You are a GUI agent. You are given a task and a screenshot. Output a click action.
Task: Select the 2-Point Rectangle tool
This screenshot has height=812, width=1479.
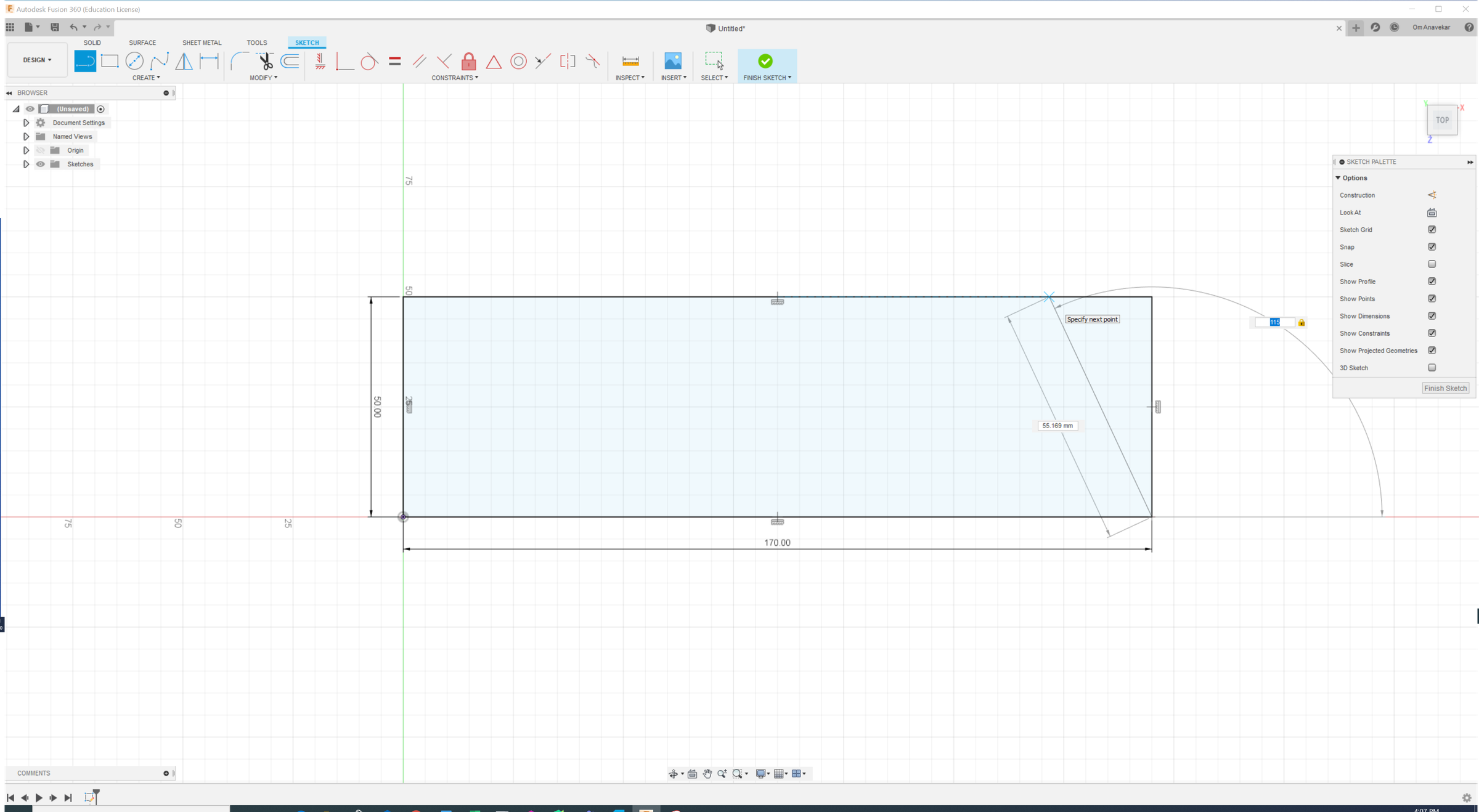[110, 61]
